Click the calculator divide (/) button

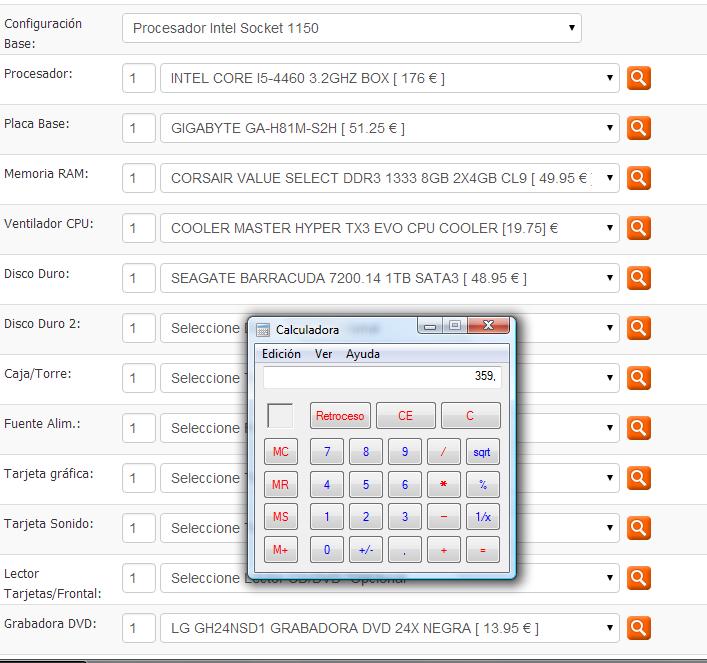point(444,451)
